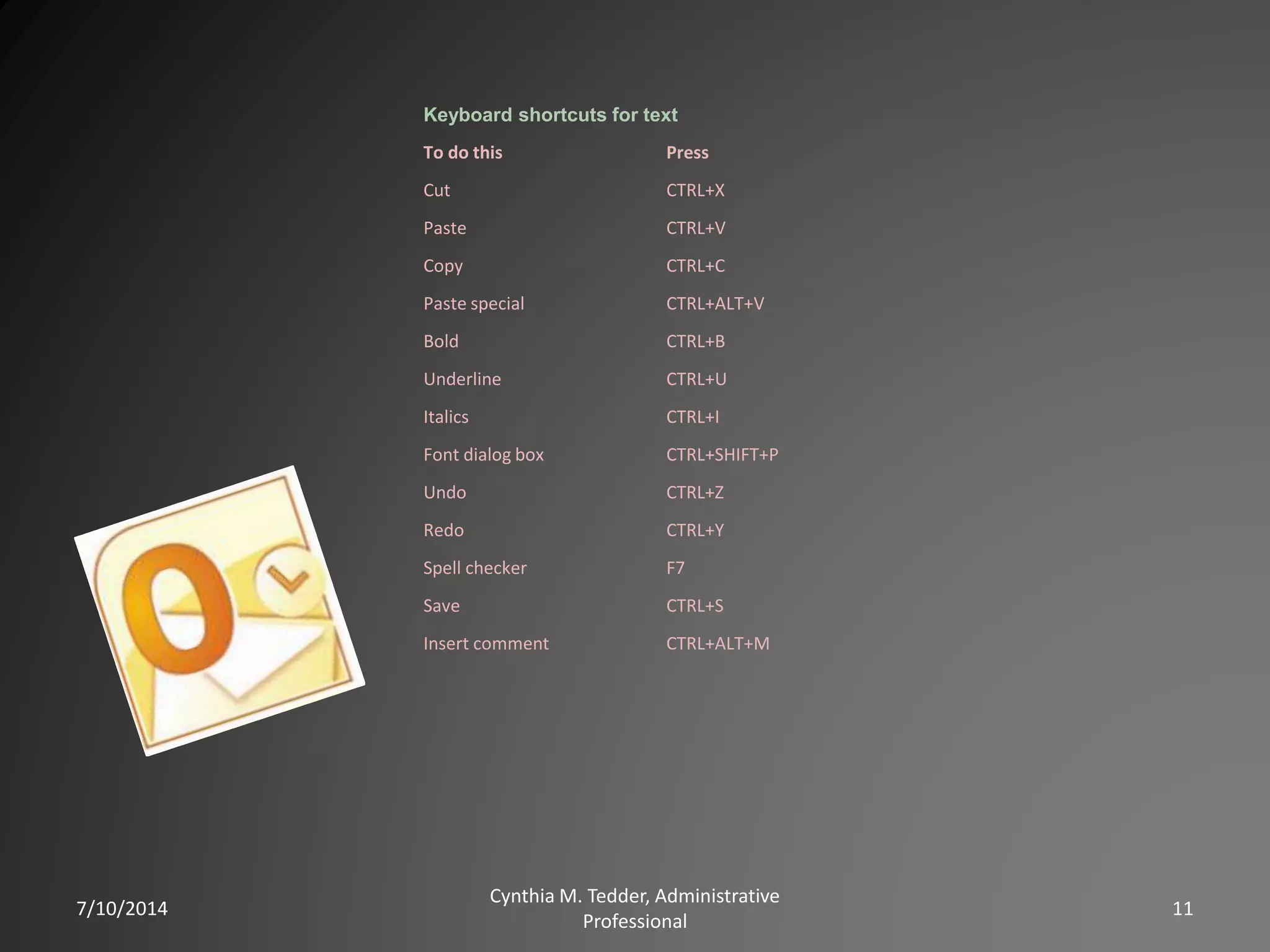Select the 'Paste special' row label

[474, 304]
